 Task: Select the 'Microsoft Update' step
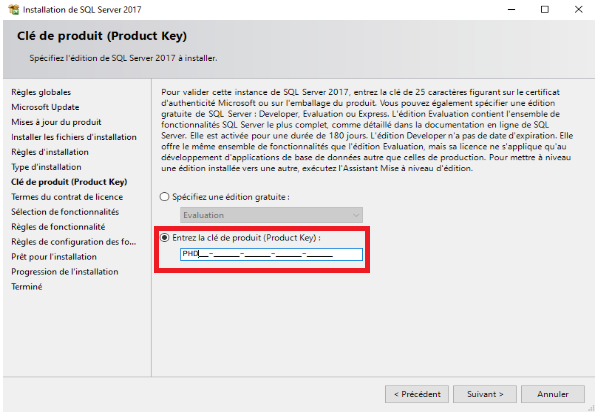tap(45, 107)
